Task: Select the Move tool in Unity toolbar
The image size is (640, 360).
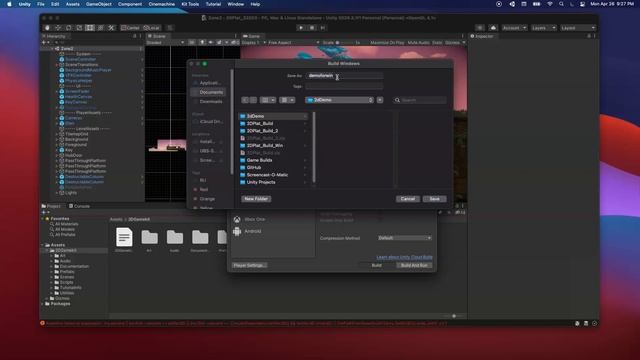Action: (x=58, y=28)
